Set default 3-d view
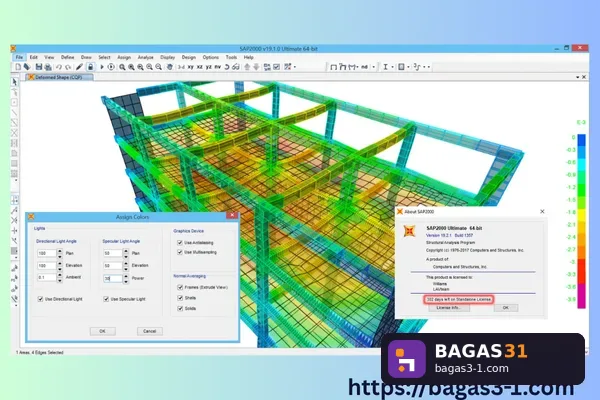 [181, 67]
